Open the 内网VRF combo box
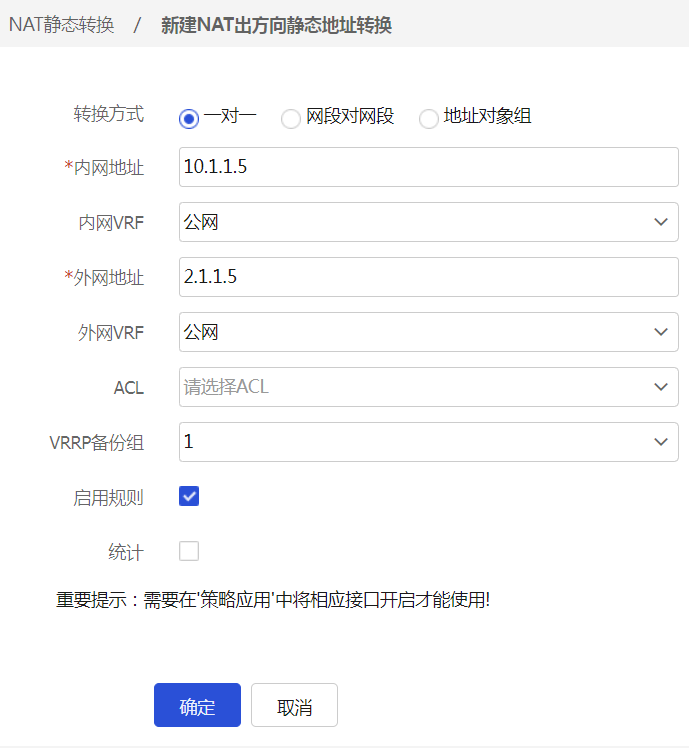Screen dimensions: 689x748 (410, 222)
